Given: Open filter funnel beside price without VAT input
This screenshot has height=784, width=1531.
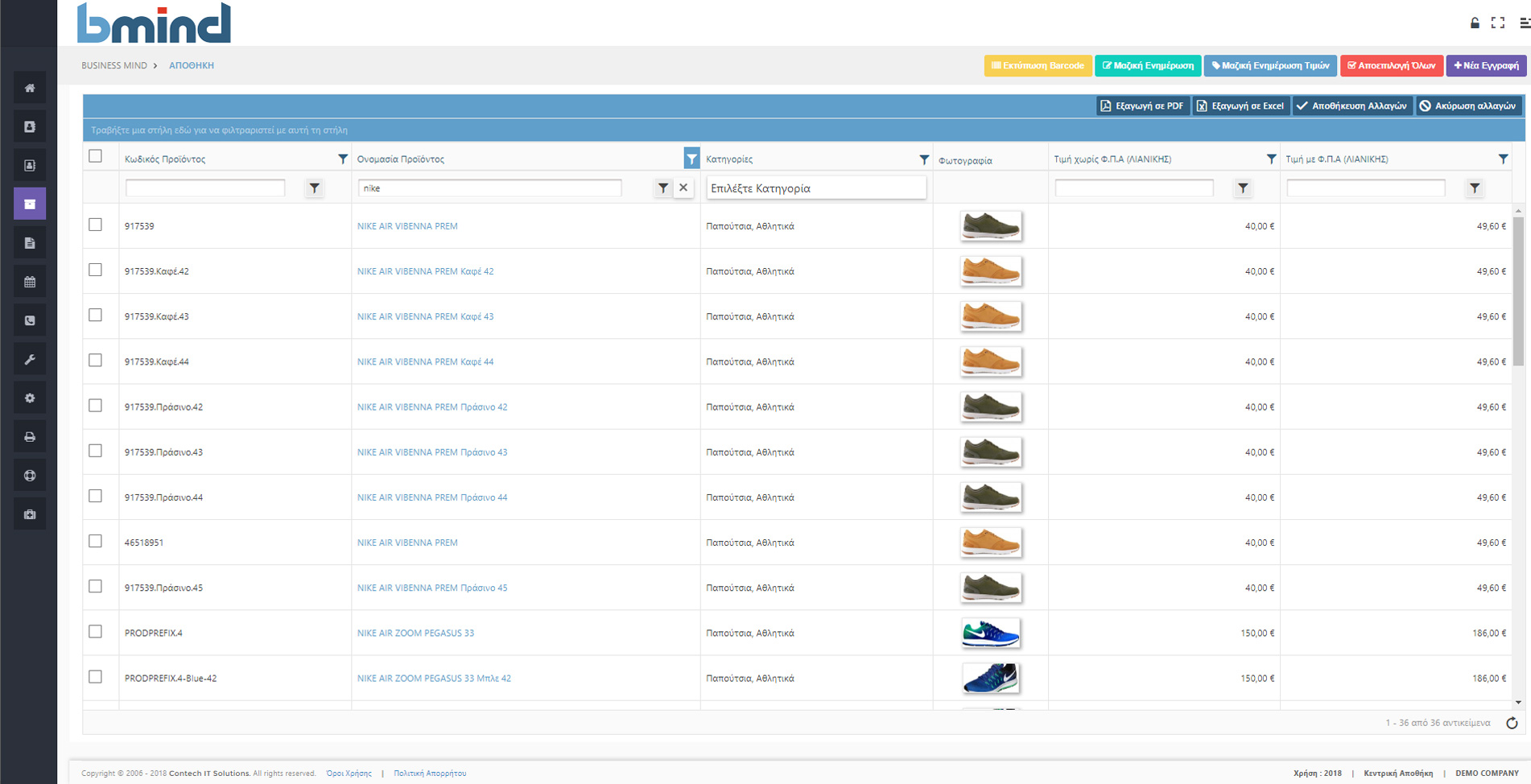Looking at the screenshot, I should [1244, 188].
